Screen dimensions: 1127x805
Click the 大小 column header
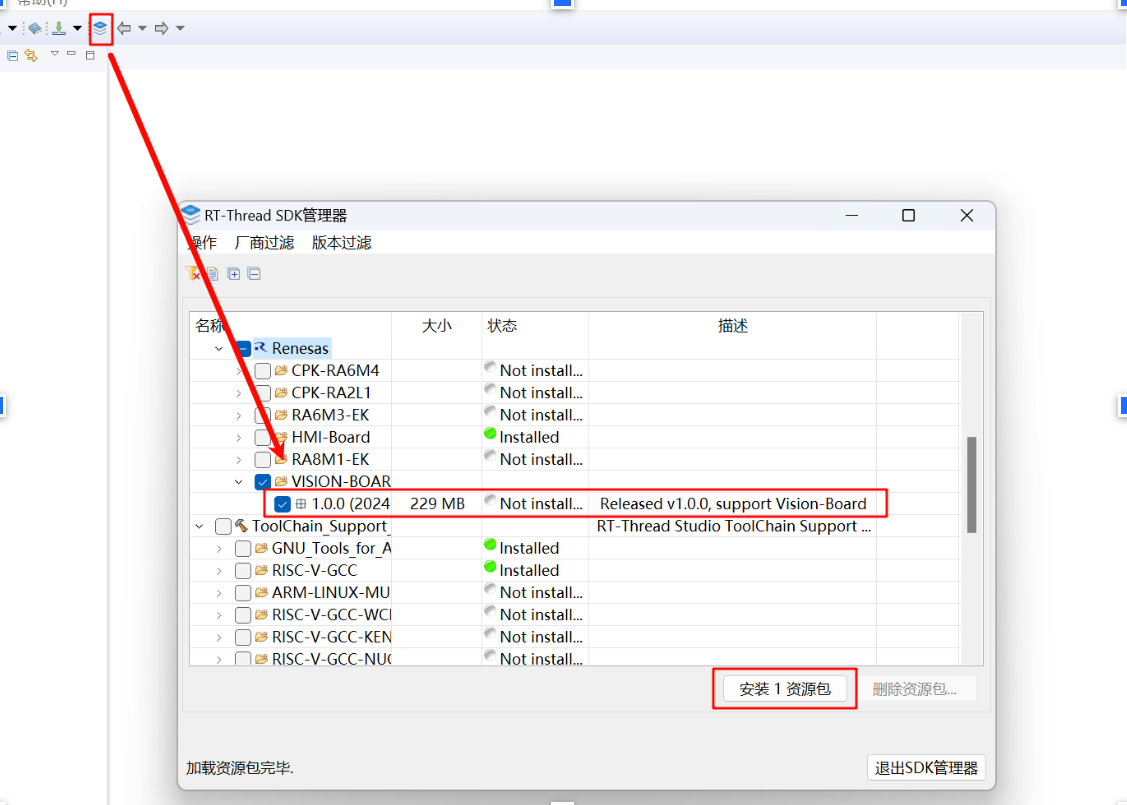tap(436, 326)
